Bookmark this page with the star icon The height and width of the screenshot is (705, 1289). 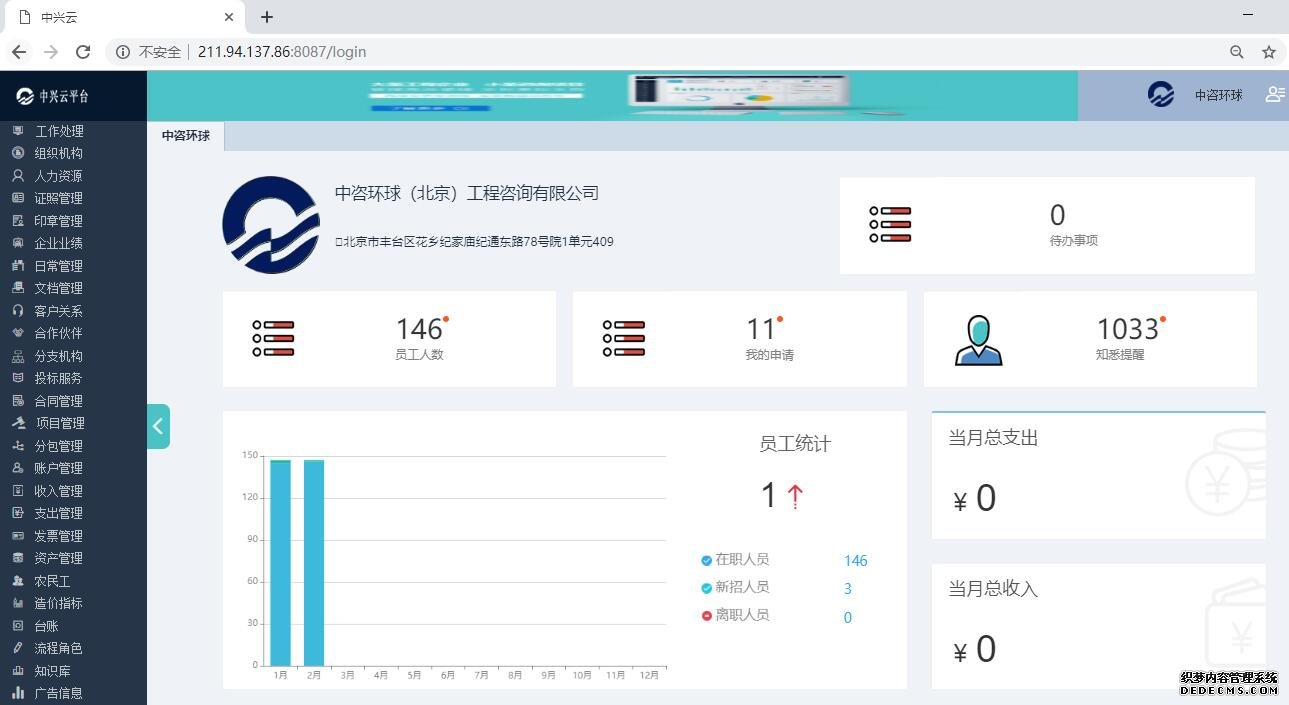click(x=1268, y=52)
